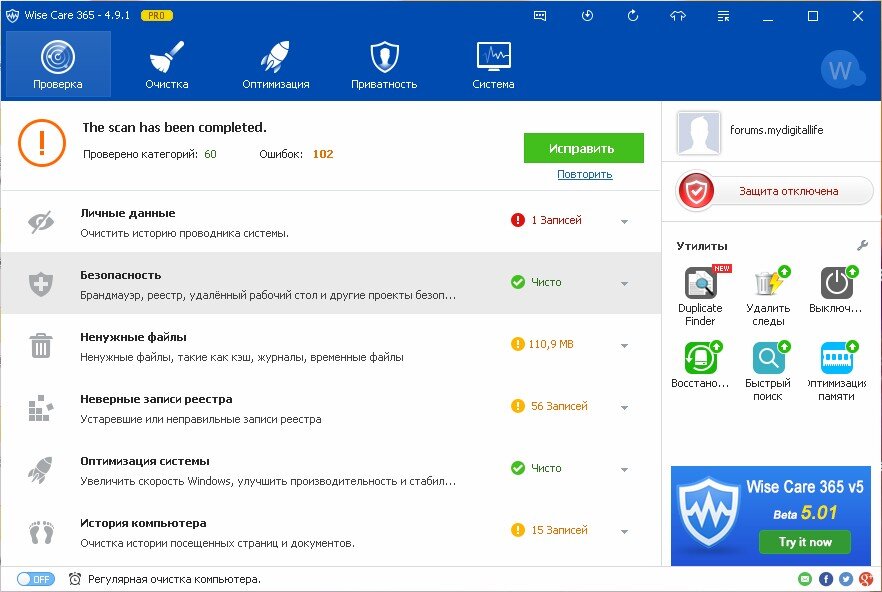Expand the История компьютера row arrow

[624, 531]
